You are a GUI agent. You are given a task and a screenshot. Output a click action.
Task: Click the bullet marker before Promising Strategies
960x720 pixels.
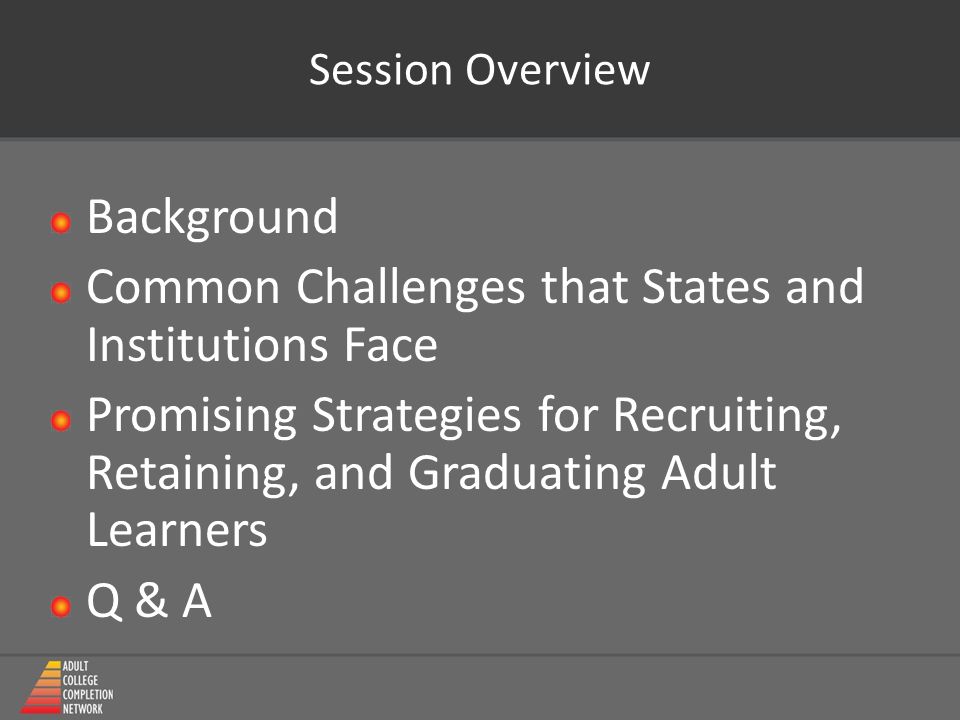coord(61,421)
